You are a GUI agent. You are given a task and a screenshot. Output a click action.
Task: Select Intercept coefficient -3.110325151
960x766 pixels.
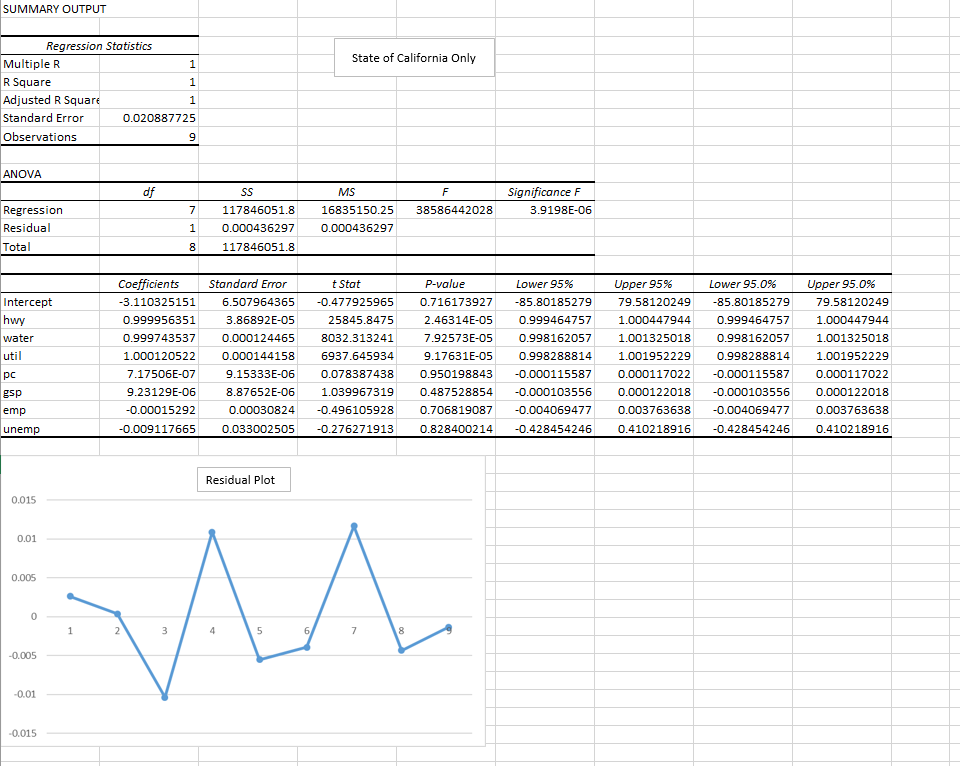pos(149,302)
